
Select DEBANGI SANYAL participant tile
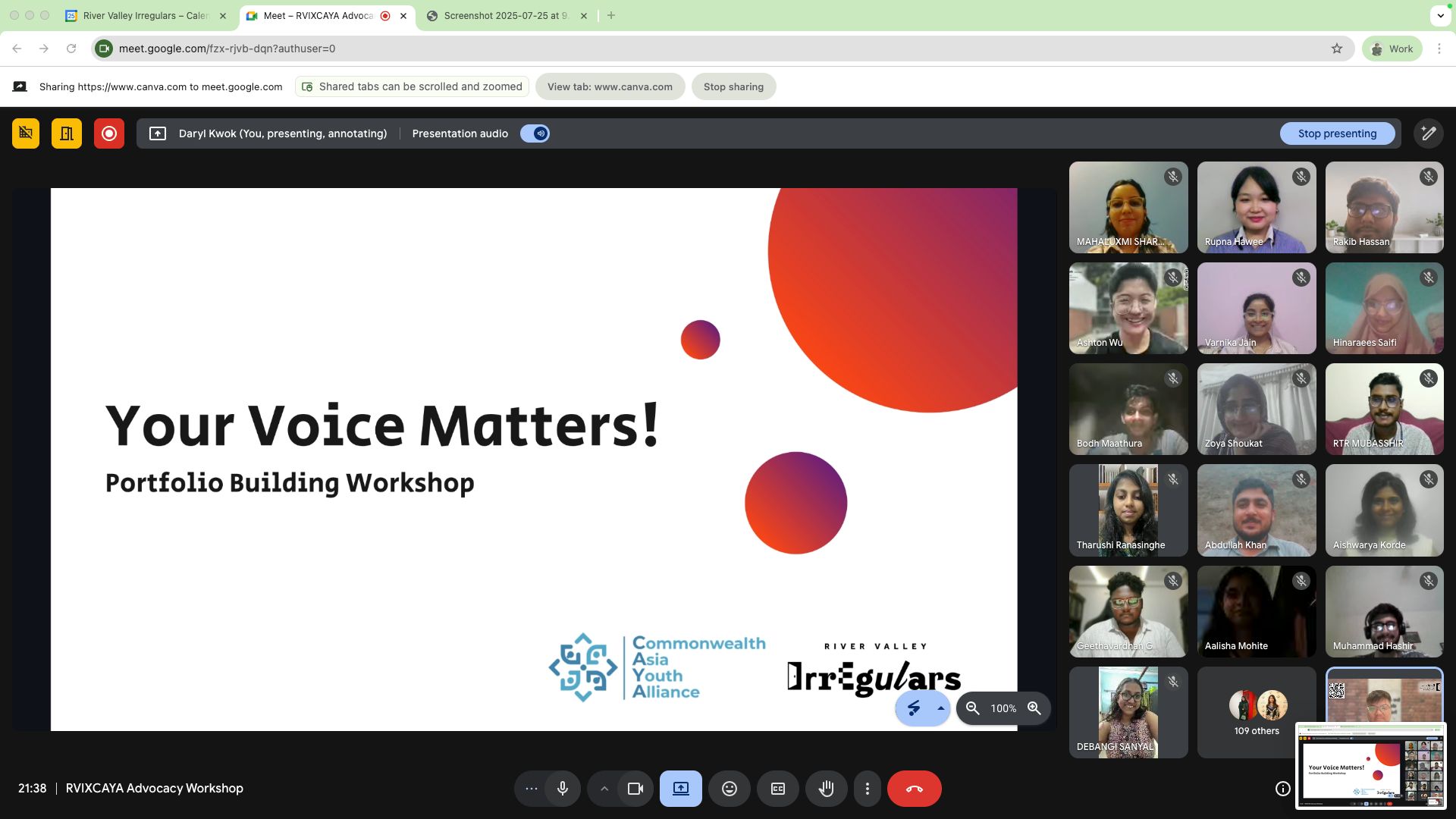coord(1128,713)
